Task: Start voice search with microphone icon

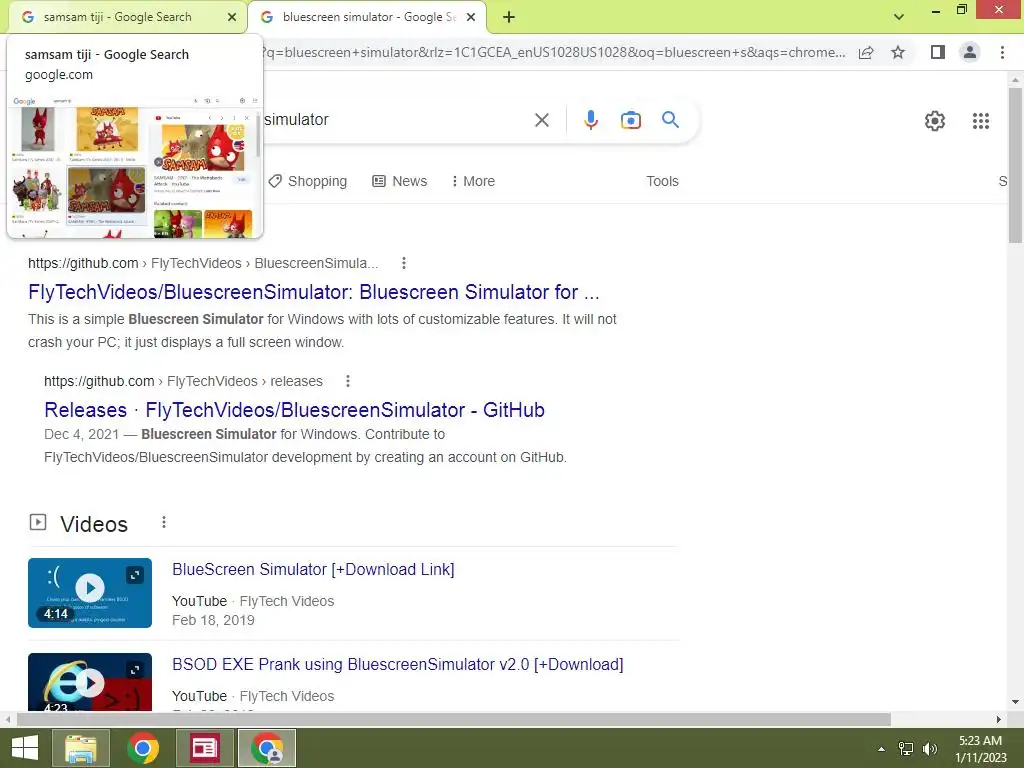Action: tap(590, 120)
